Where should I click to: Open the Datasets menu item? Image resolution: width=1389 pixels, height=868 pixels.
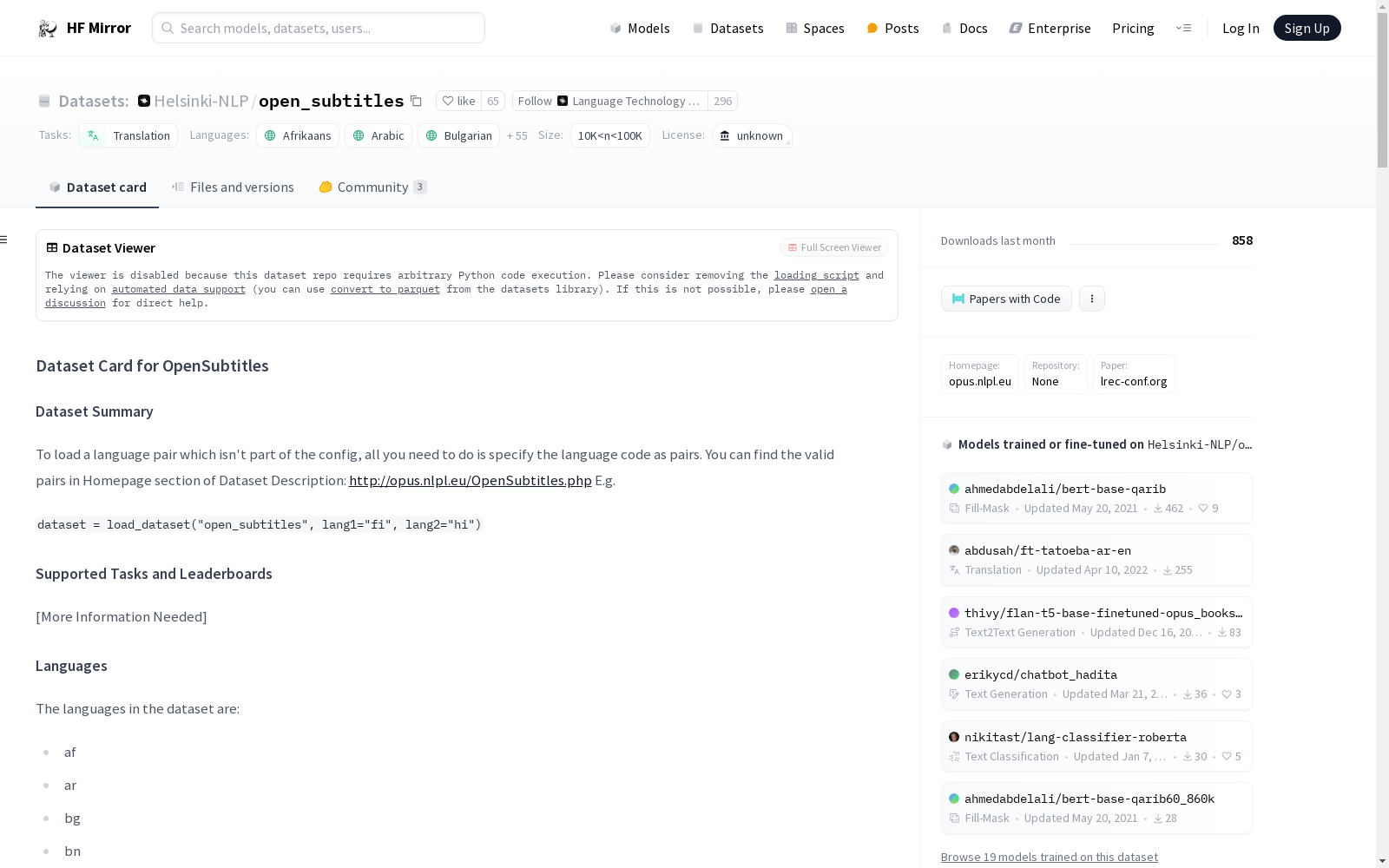pyautogui.click(x=727, y=28)
